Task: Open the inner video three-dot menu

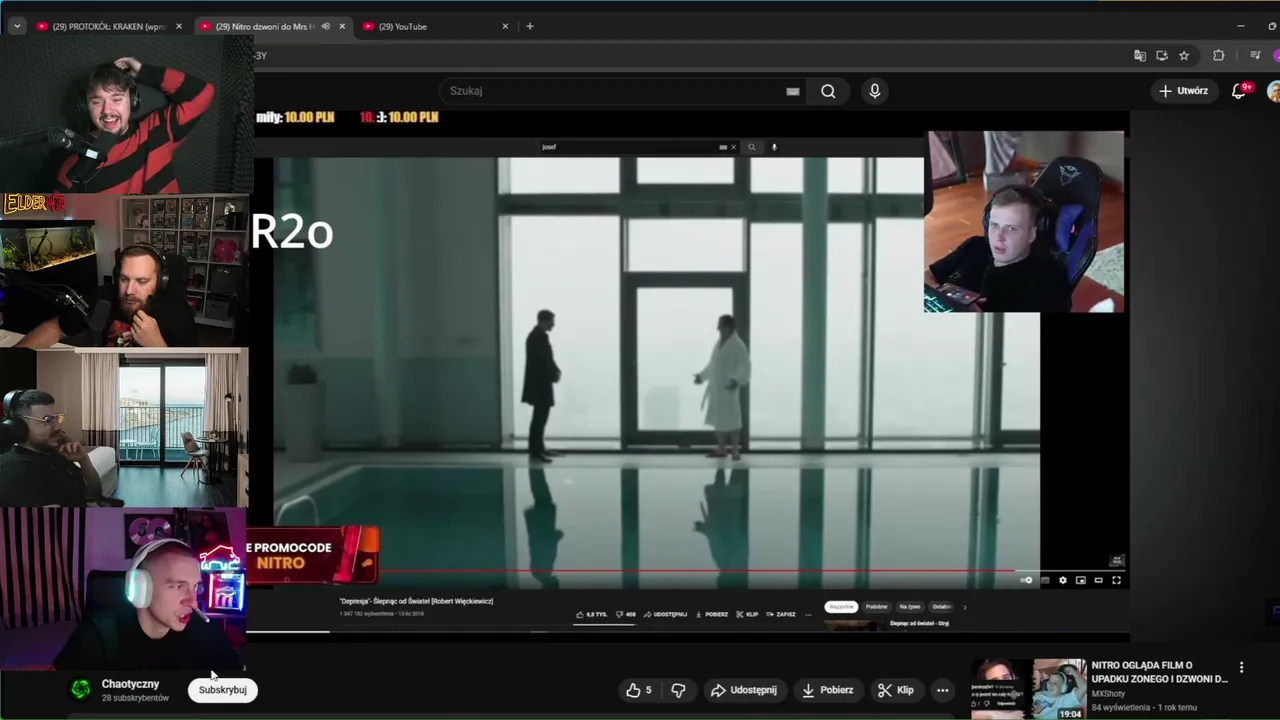Action: pyautogui.click(x=808, y=614)
